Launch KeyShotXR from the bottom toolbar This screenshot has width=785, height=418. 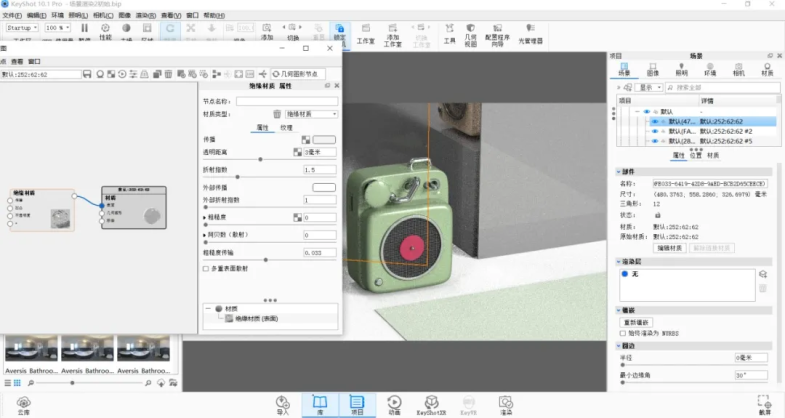tap(429, 402)
